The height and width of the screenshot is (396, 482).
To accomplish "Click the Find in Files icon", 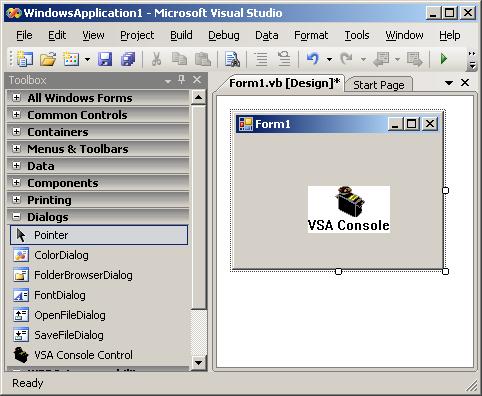I will tap(232, 59).
